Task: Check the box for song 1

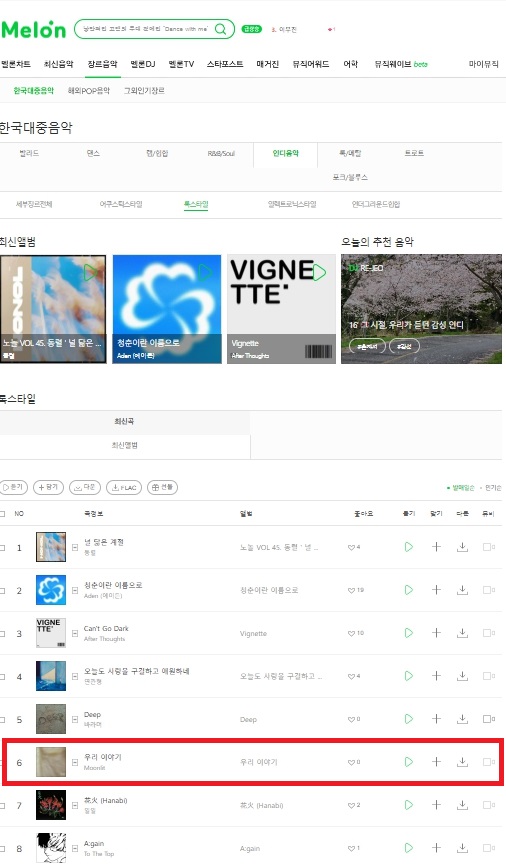Action: pyautogui.click(x=2, y=548)
